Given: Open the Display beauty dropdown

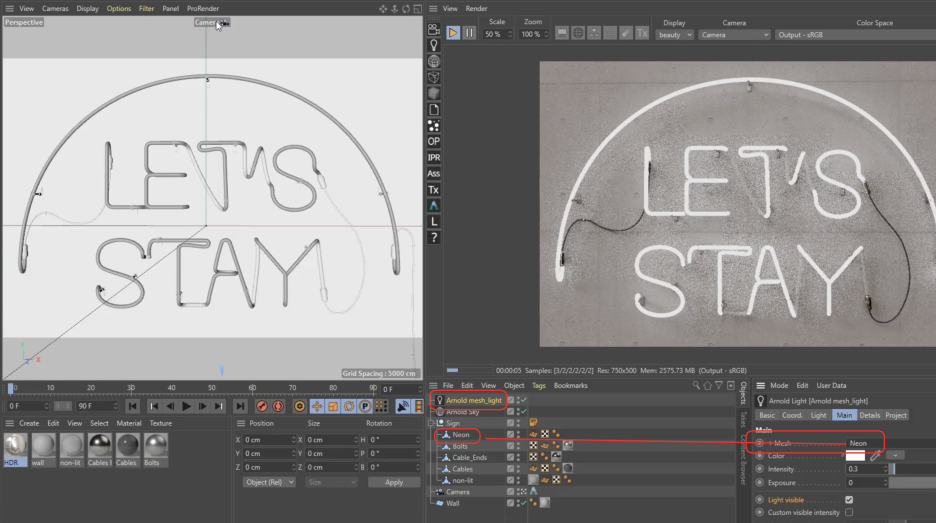Looking at the screenshot, I should coord(675,35).
